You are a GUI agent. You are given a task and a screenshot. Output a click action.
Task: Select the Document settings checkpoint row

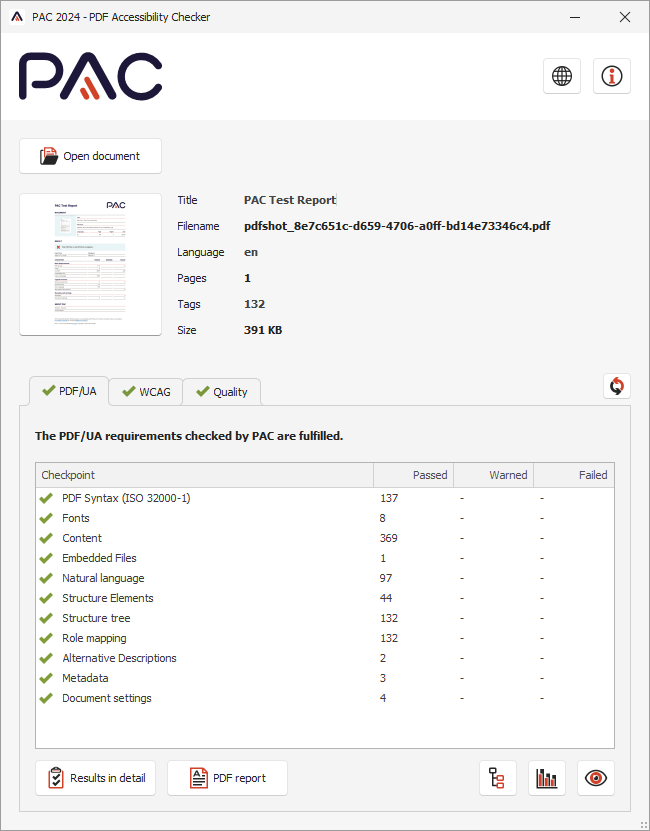pos(325,698)
